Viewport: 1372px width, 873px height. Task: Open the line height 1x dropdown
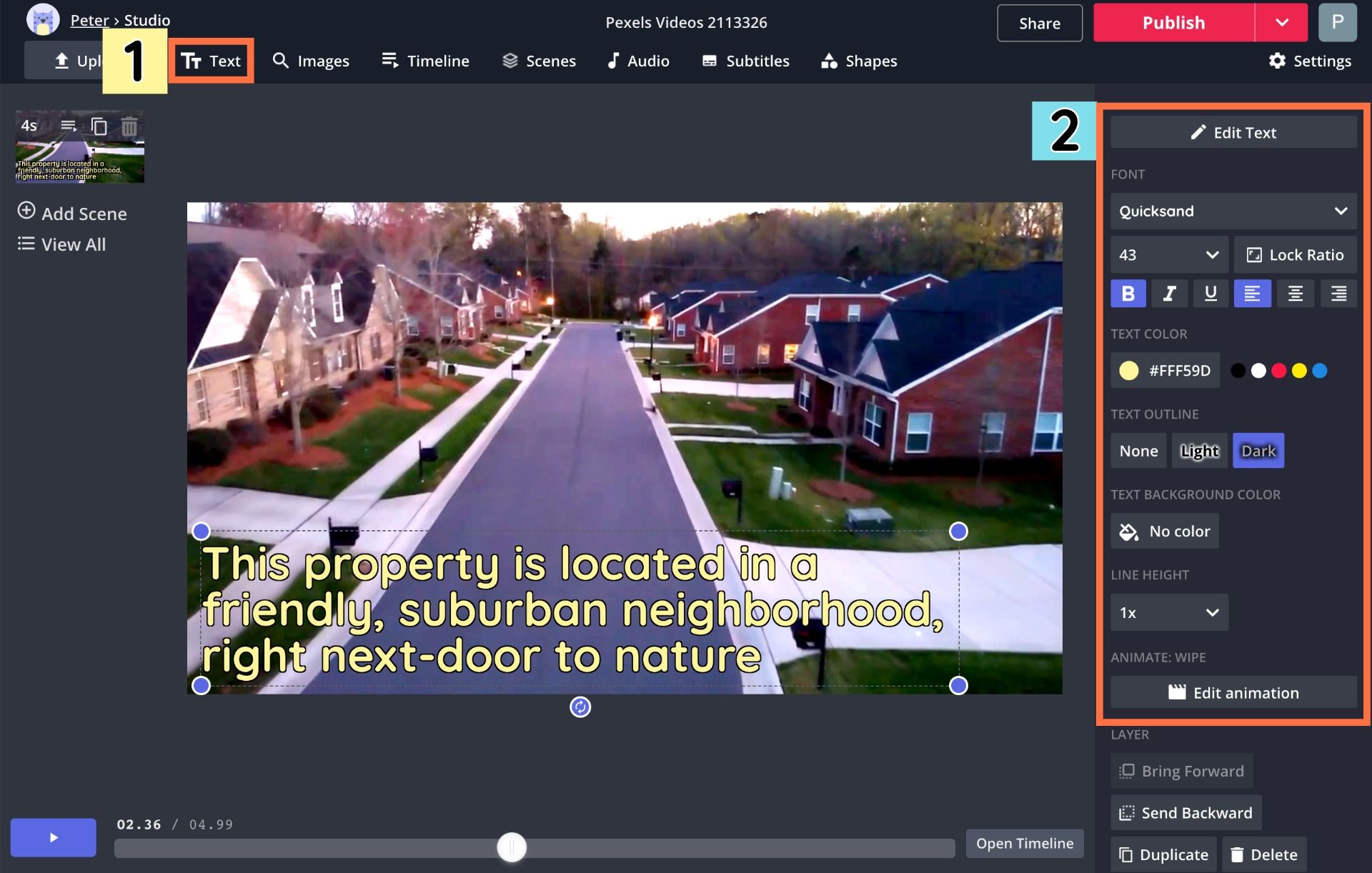pyautogui.click(x=1168, y=613)
